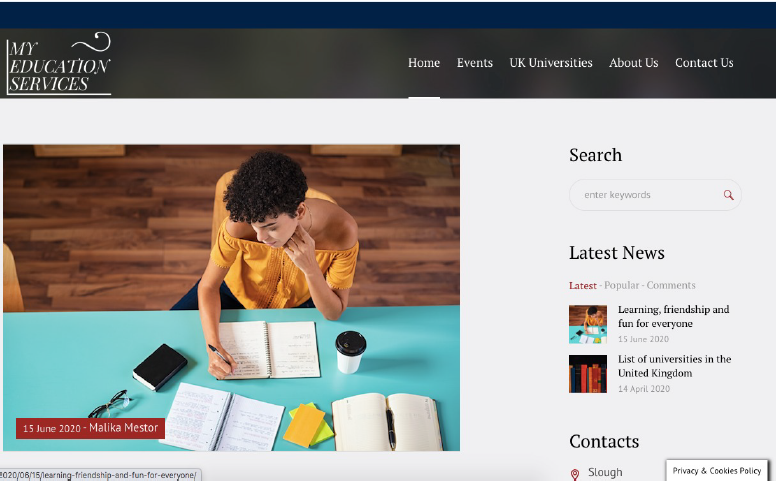Click the bookshelf thumbnail in Latest News
The image size is (780, 485).
click(x=588, y=374)
